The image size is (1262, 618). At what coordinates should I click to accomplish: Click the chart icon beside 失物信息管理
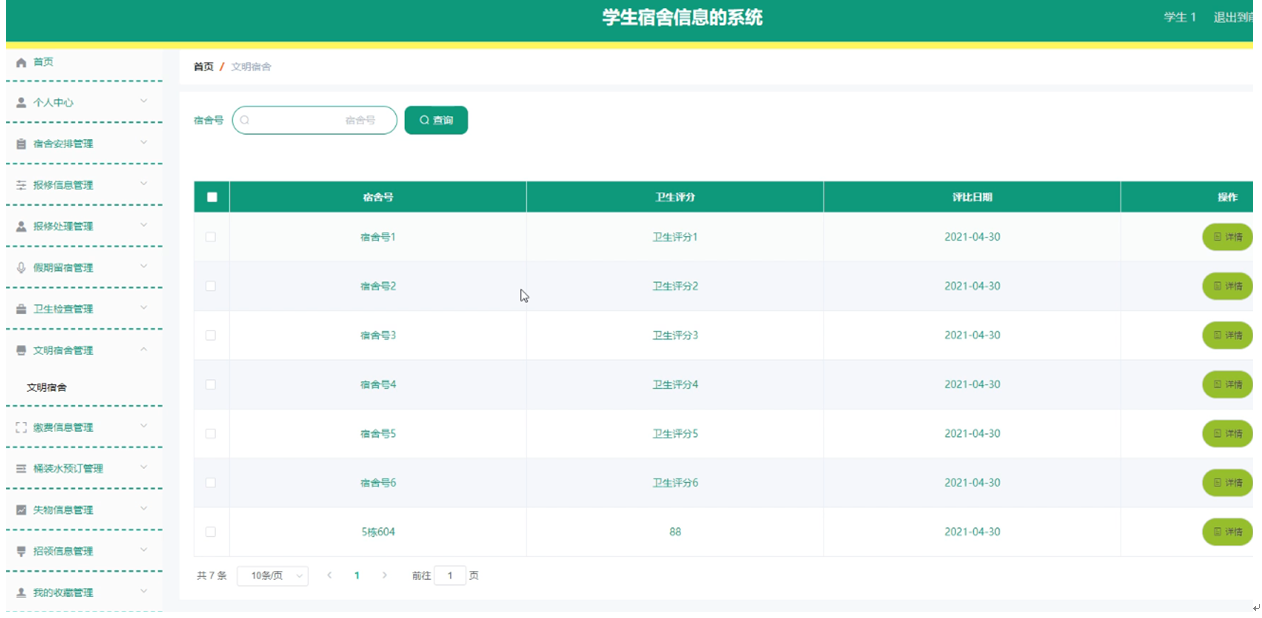[22, 510]
